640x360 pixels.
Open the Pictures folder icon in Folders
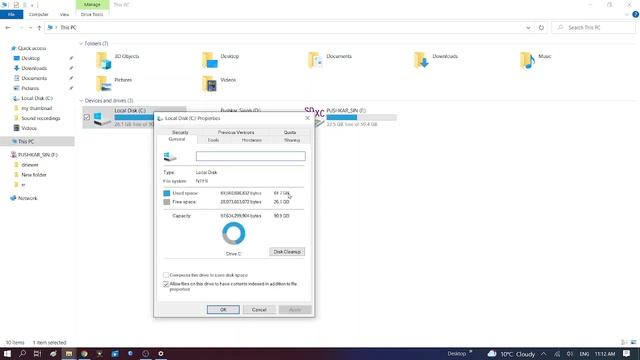click(x=103, y=84)
